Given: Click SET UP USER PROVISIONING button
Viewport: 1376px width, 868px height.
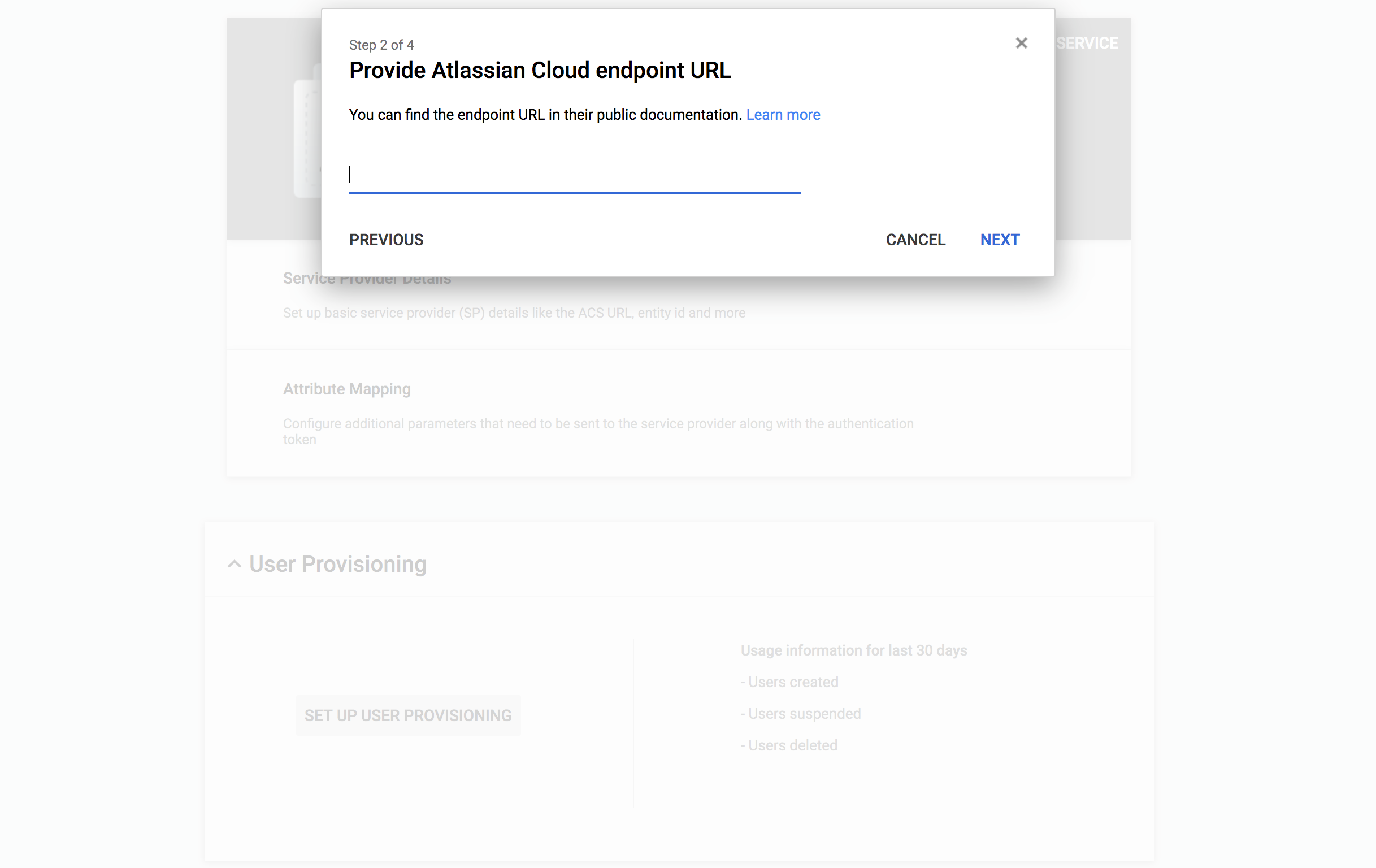Looking at the screenshot, I should click(407, 715).
